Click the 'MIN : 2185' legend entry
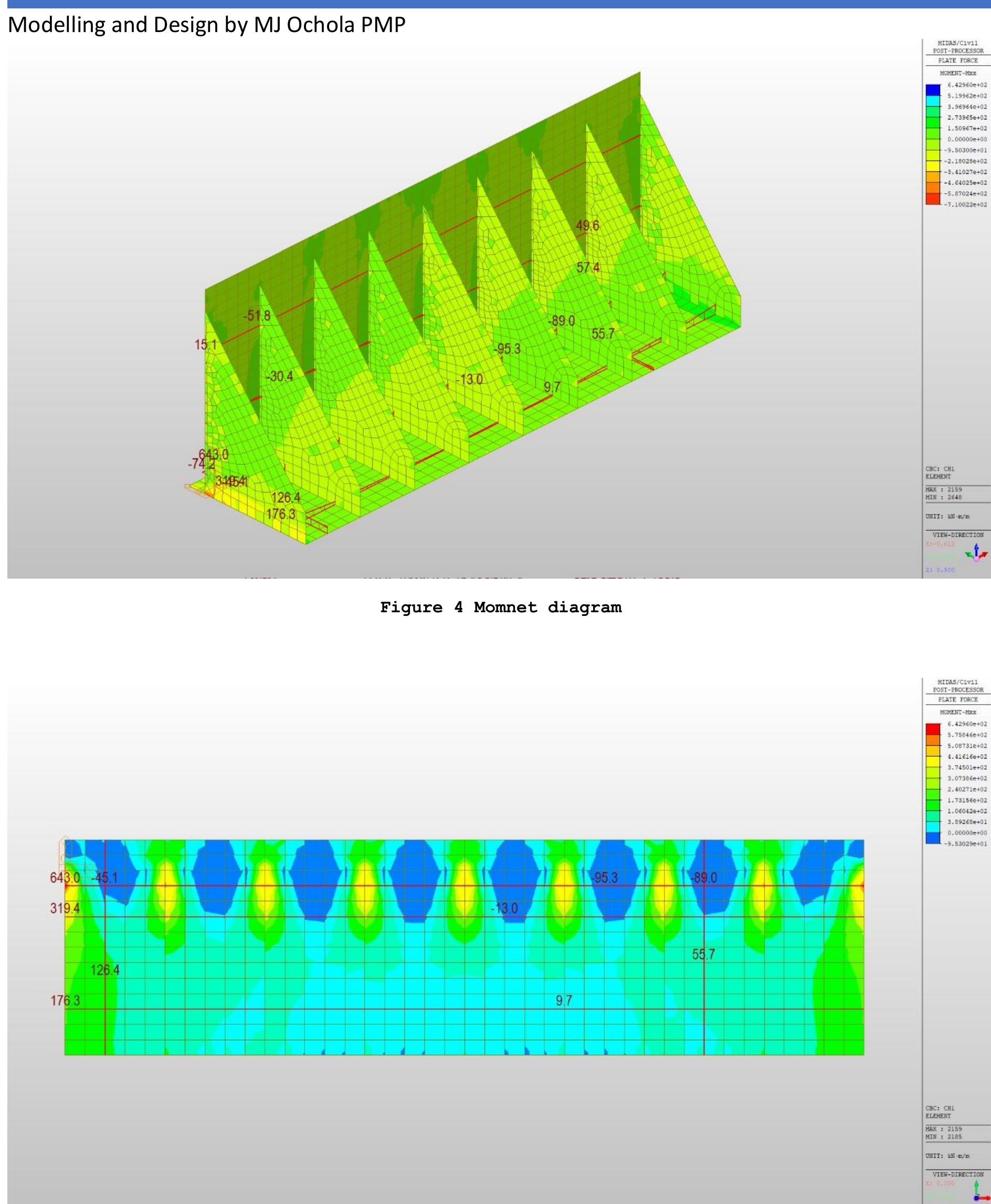991x1204 pixels. click(944, 1137)
